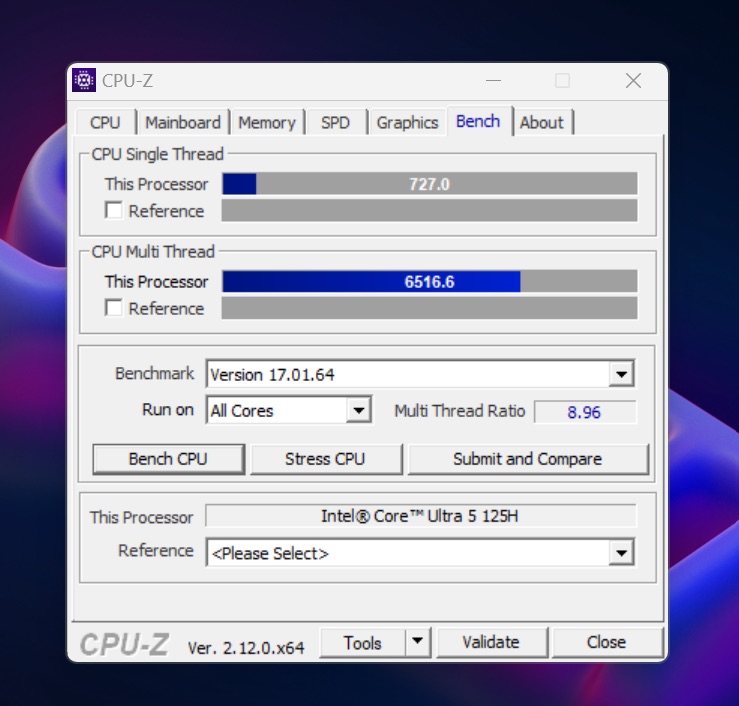Click the Close button at bottom
739x706 pixels.
607,642
